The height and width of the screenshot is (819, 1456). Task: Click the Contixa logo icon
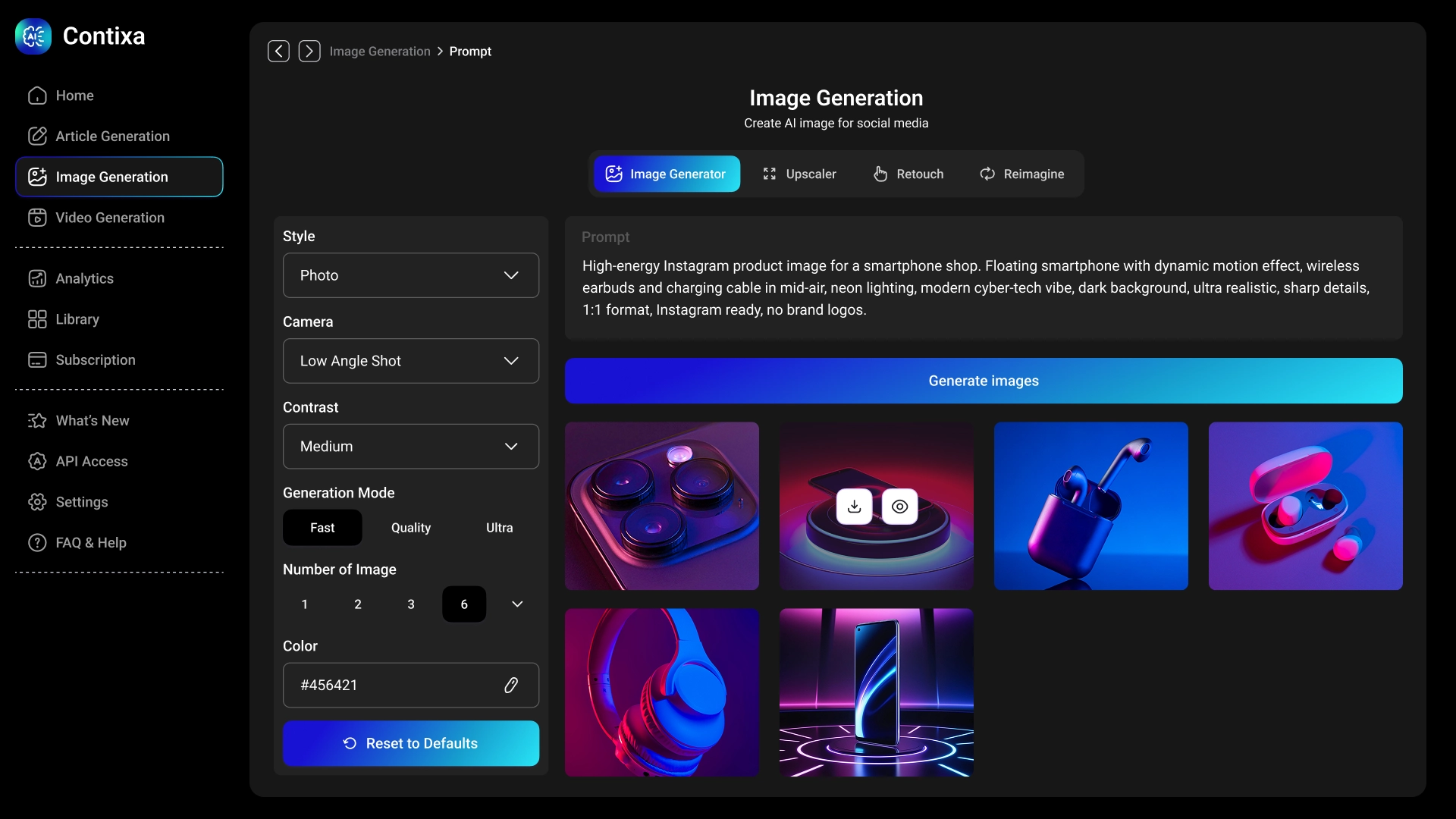pos(33,36)
